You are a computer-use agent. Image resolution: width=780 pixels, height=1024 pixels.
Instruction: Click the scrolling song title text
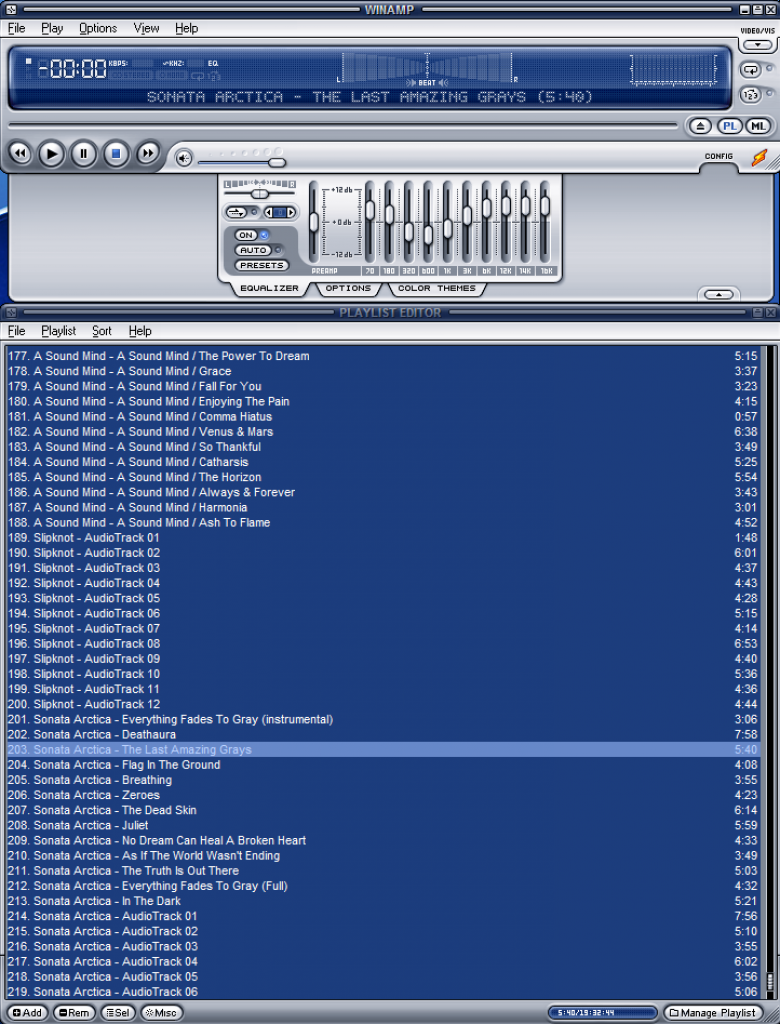point(370,97)
